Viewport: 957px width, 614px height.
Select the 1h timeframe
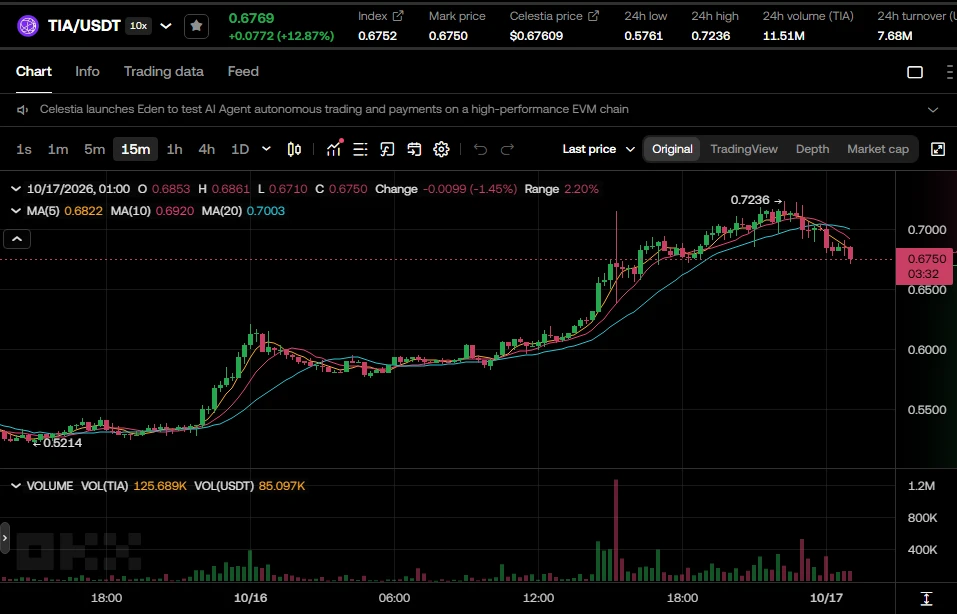(x=175, y=149)
